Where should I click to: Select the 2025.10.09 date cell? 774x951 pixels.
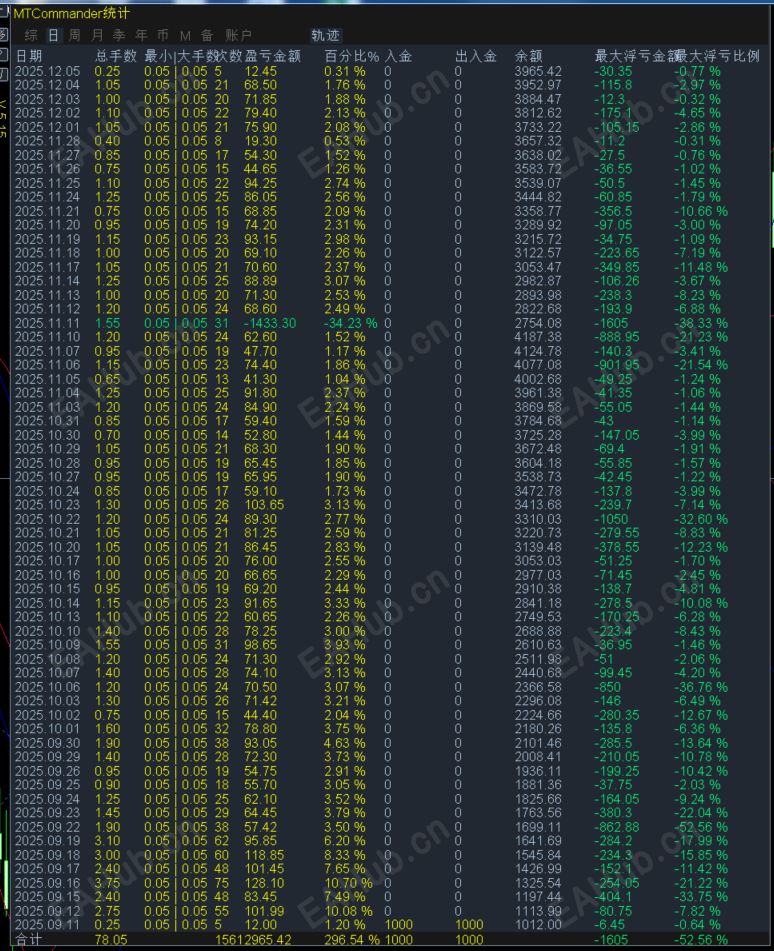tap(47, 645)
